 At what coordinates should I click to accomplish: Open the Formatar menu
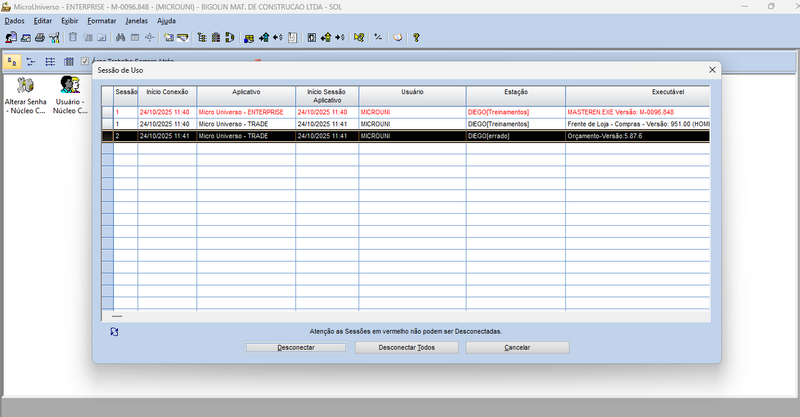coord(101,21)
